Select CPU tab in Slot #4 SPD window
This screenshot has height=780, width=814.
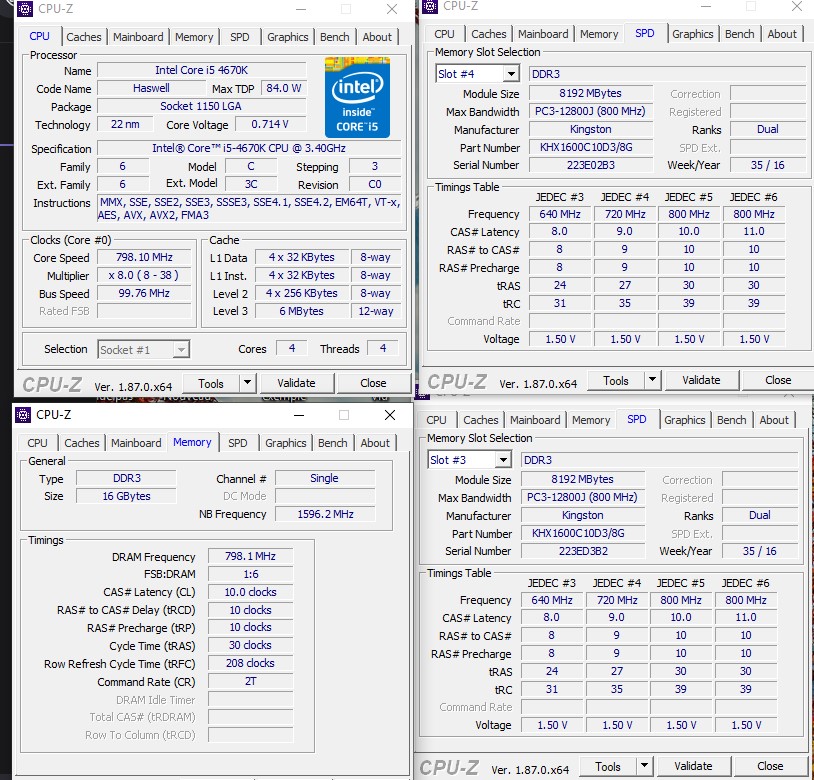point(444,34)
